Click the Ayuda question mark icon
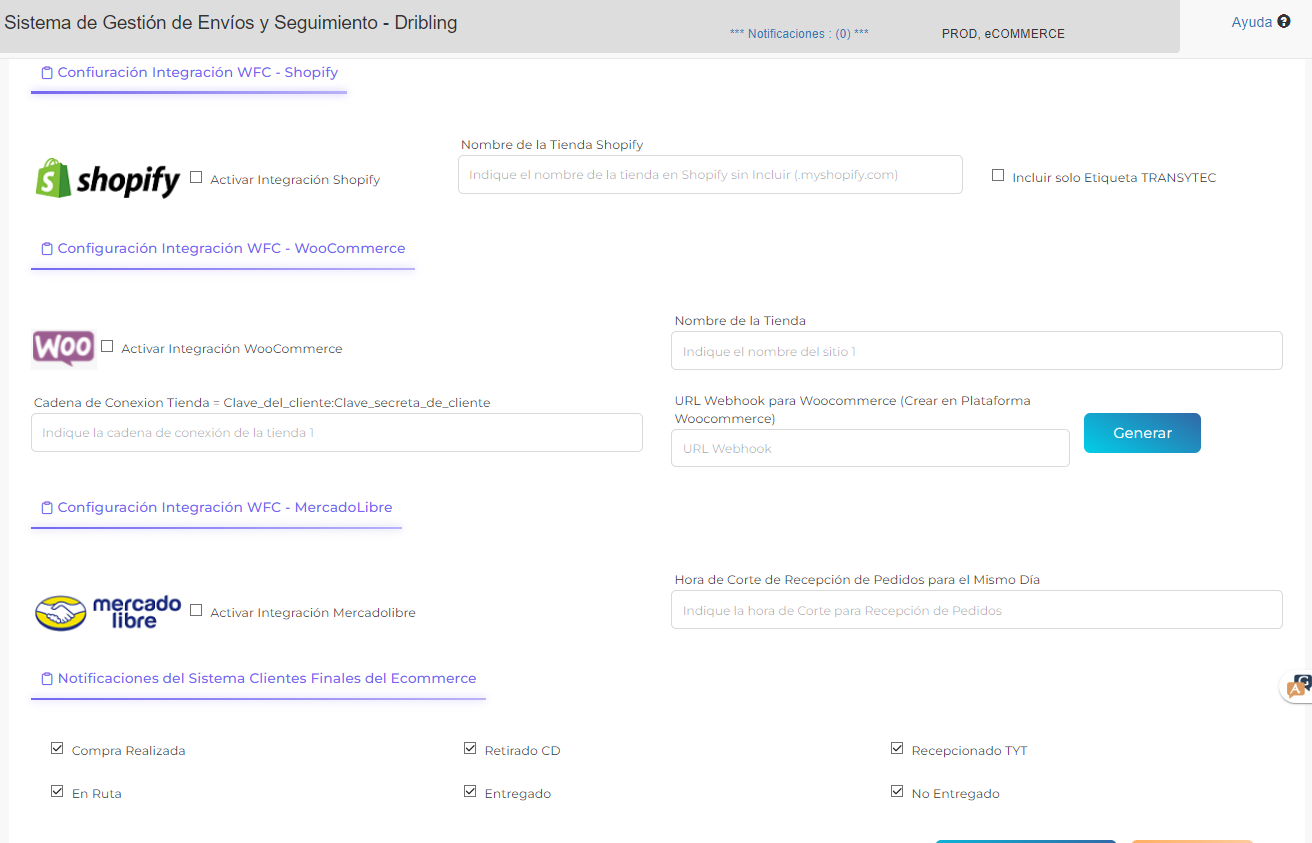The height and width of the screenshot is (843, 1312). [1284, 21]
